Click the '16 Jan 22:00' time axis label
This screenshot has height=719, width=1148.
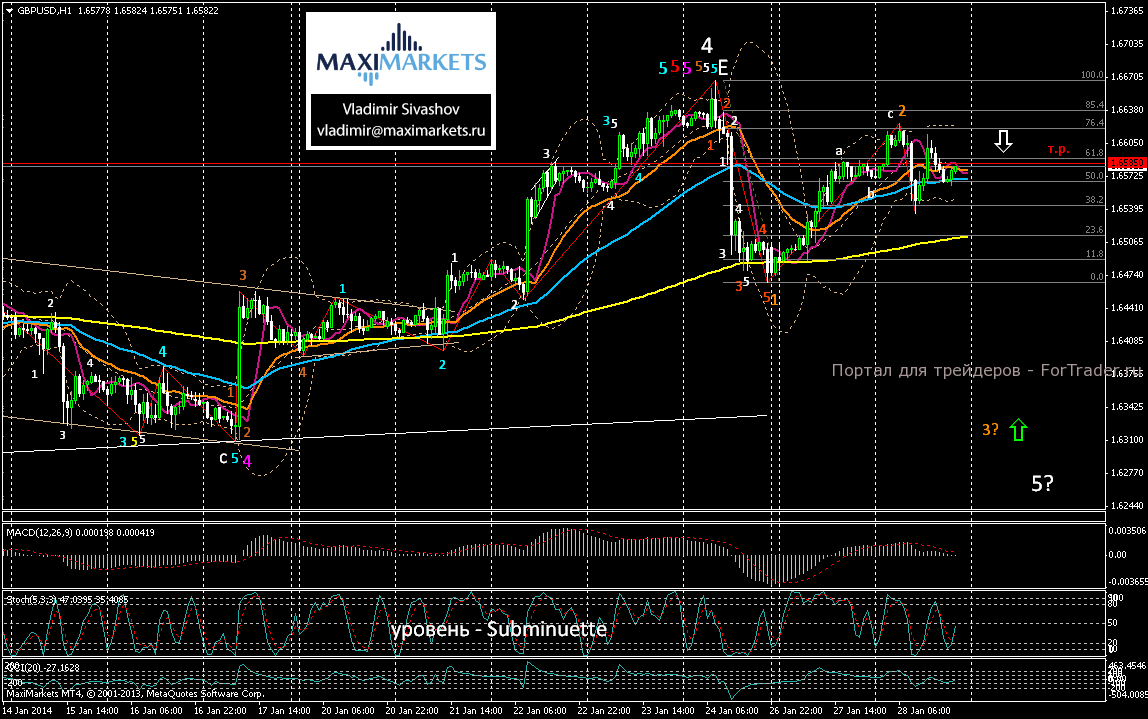pyautogui.click(x=220, y=710)
